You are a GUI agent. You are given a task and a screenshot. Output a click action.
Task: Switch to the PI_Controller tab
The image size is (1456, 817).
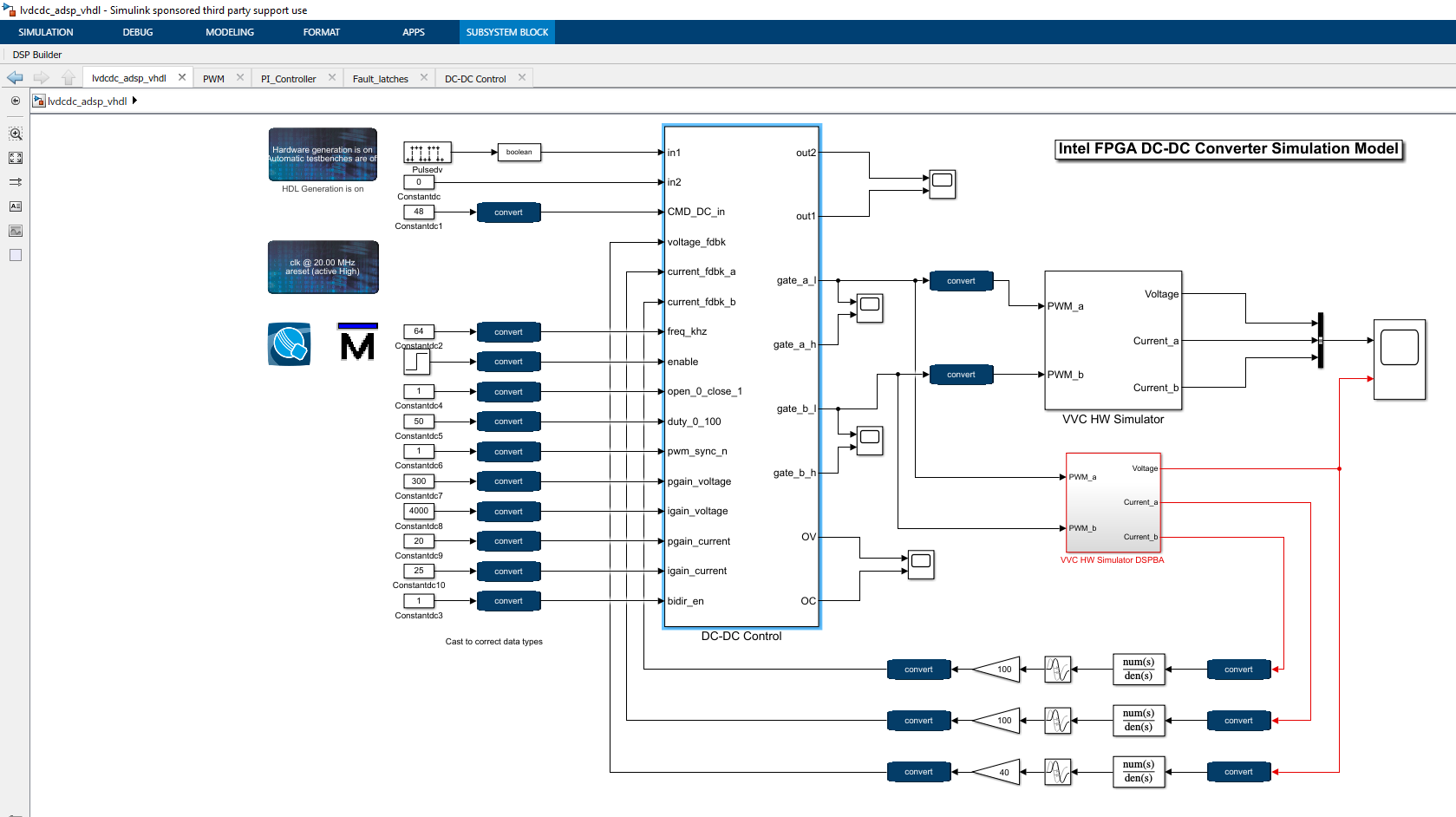[288, 79]
